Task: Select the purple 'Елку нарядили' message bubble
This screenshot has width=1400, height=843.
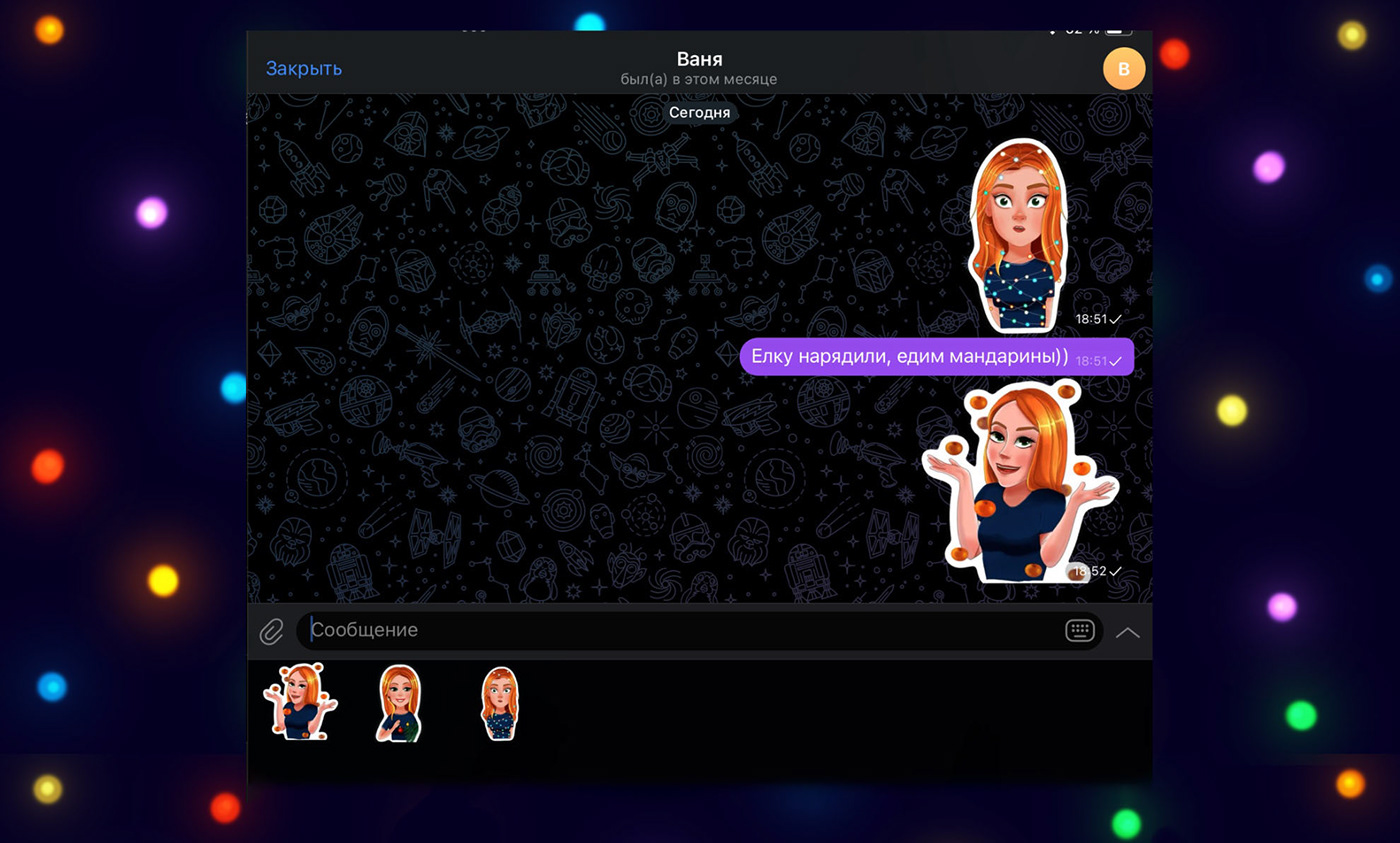Action: (908, 357)
